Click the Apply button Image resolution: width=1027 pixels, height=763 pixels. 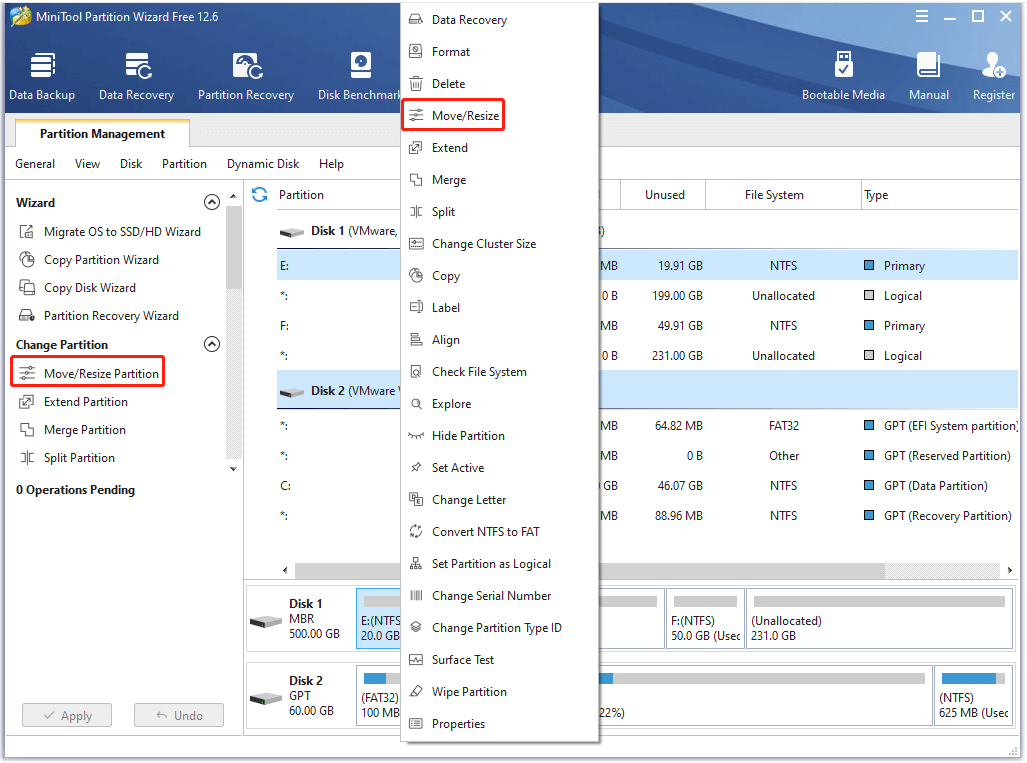tap(67, 716)
